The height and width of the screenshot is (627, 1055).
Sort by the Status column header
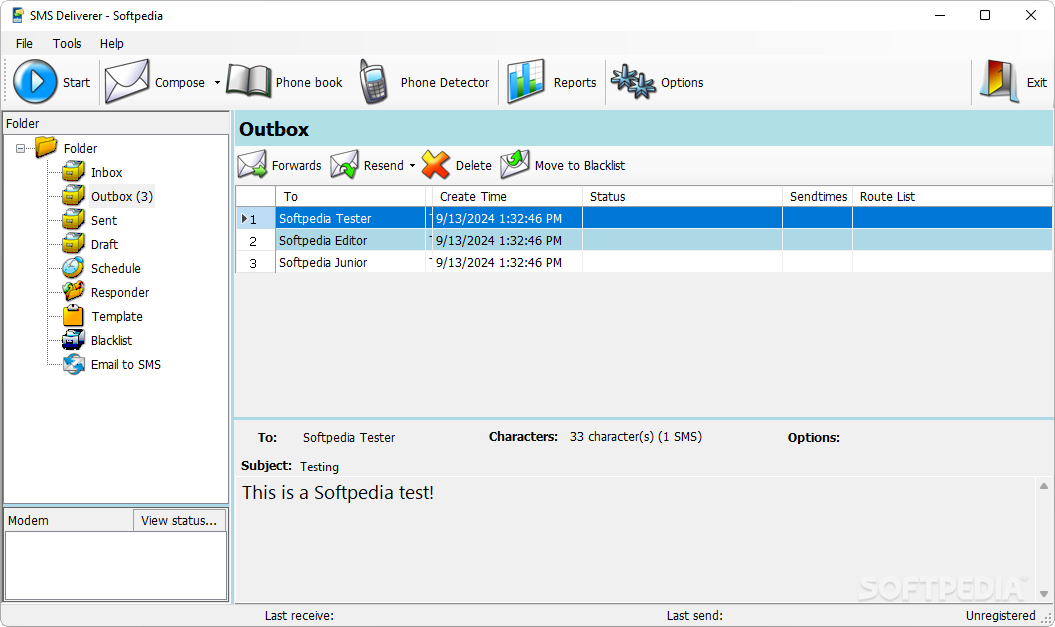[682, 196]
